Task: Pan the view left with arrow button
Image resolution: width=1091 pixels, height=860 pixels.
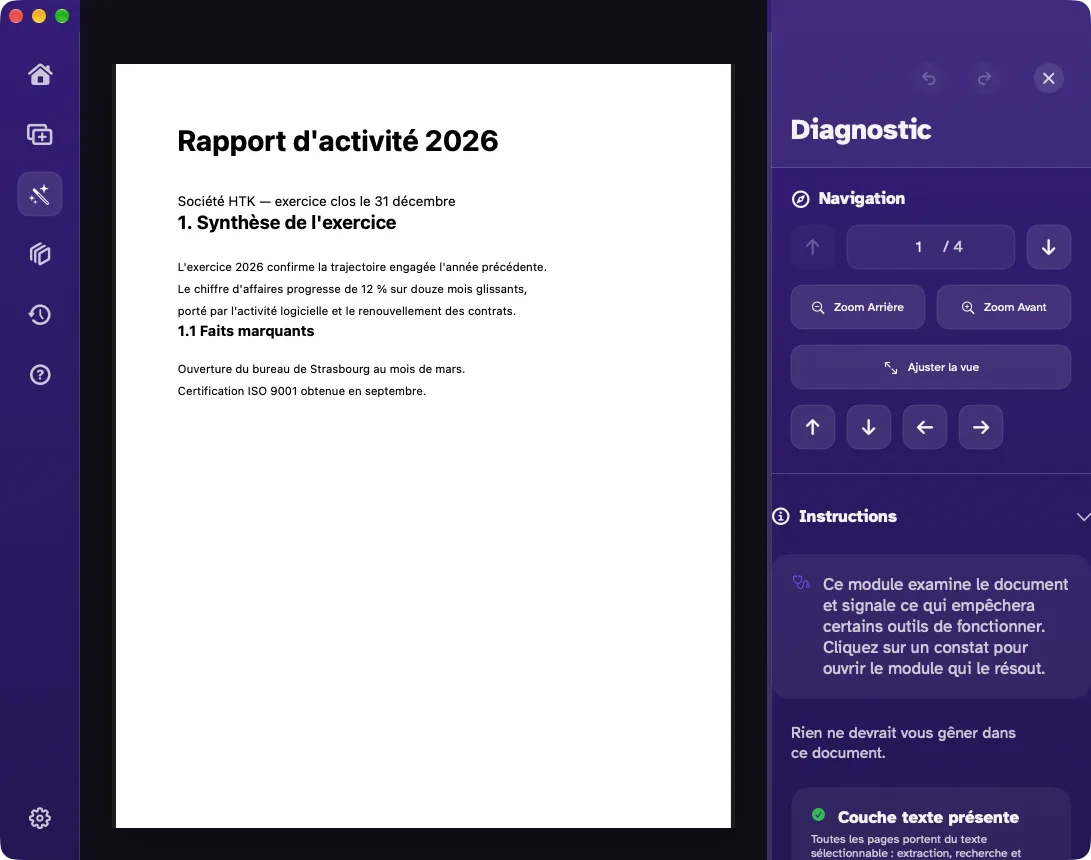Action: tap(925, 427)
